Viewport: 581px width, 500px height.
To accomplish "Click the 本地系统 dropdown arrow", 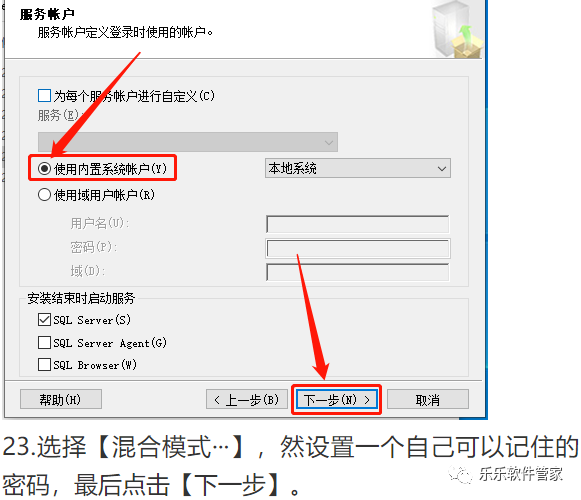I will point(441,169).
